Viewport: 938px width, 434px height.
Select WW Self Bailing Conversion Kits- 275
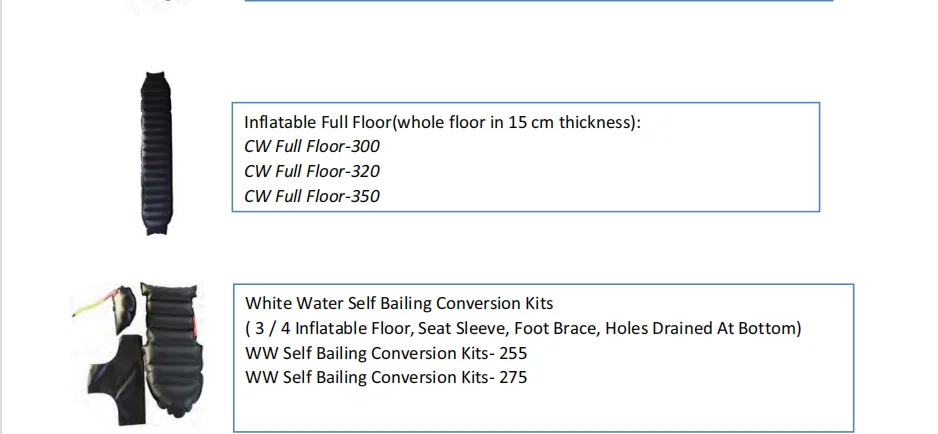pos(386,378)
